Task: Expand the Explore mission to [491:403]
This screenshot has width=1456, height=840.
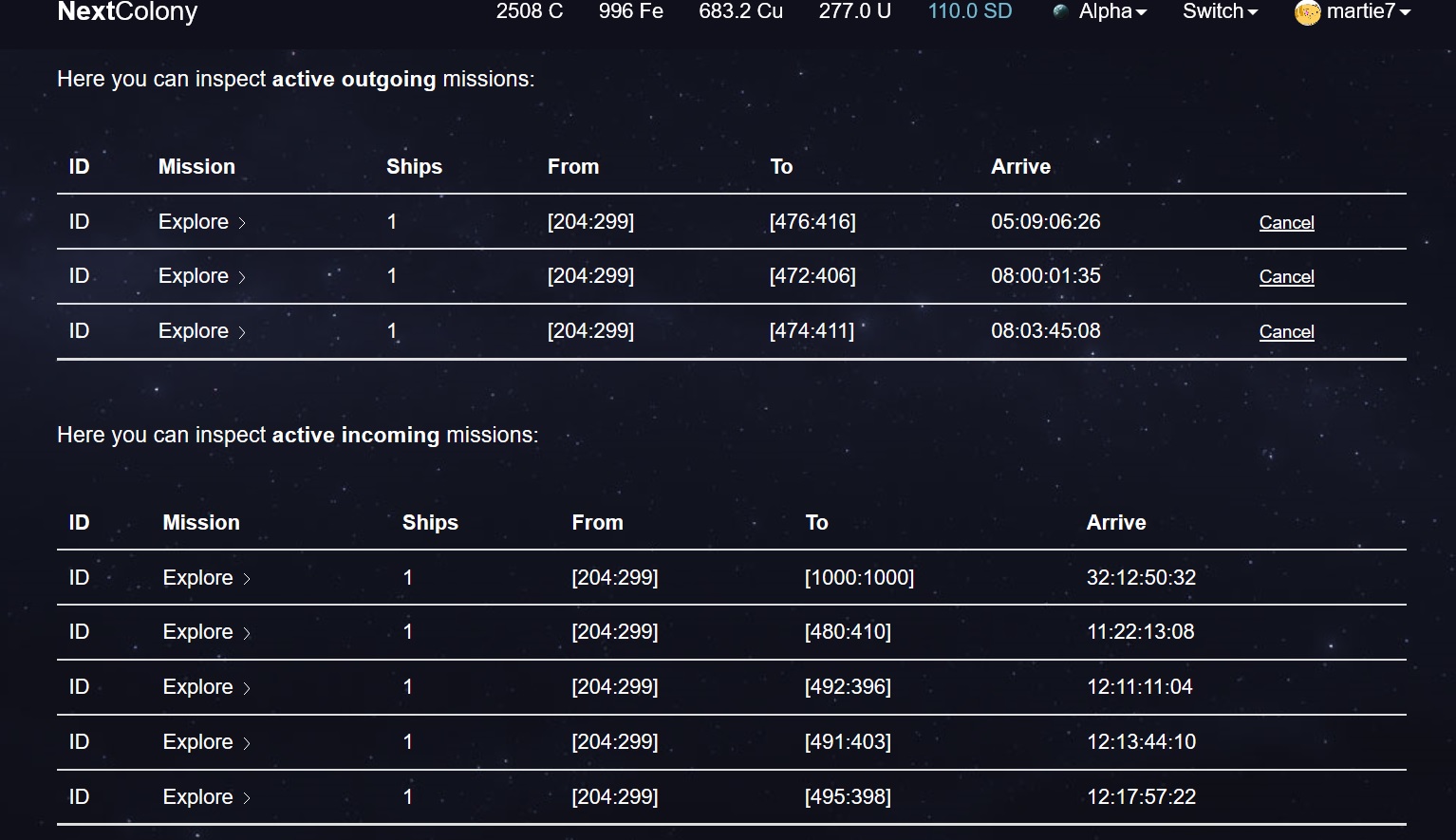Action: coord(206,742)
